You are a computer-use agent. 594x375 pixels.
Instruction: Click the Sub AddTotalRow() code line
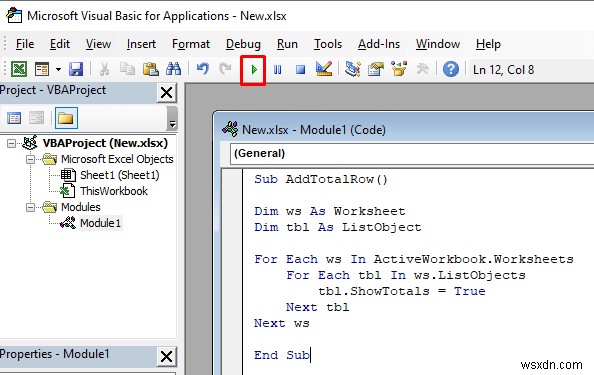[321, 179]
